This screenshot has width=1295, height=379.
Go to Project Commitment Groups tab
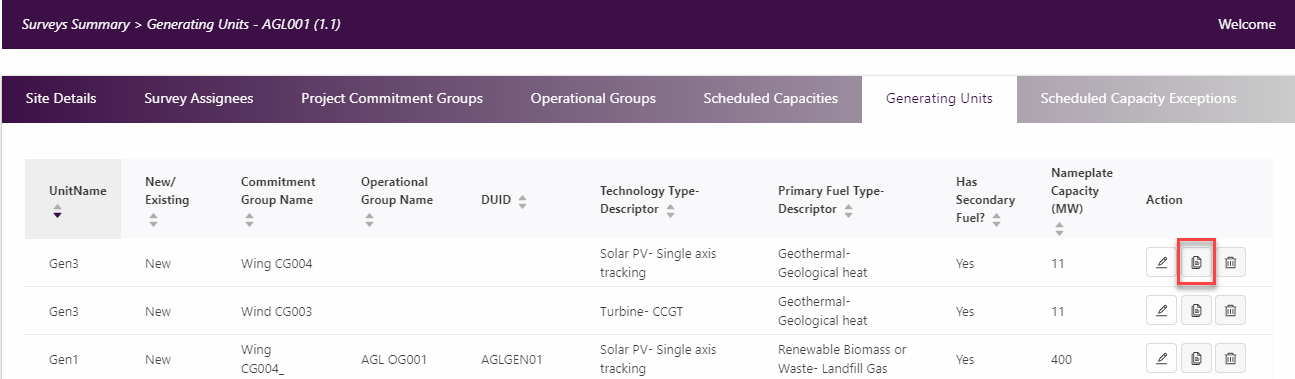(392, 99)
